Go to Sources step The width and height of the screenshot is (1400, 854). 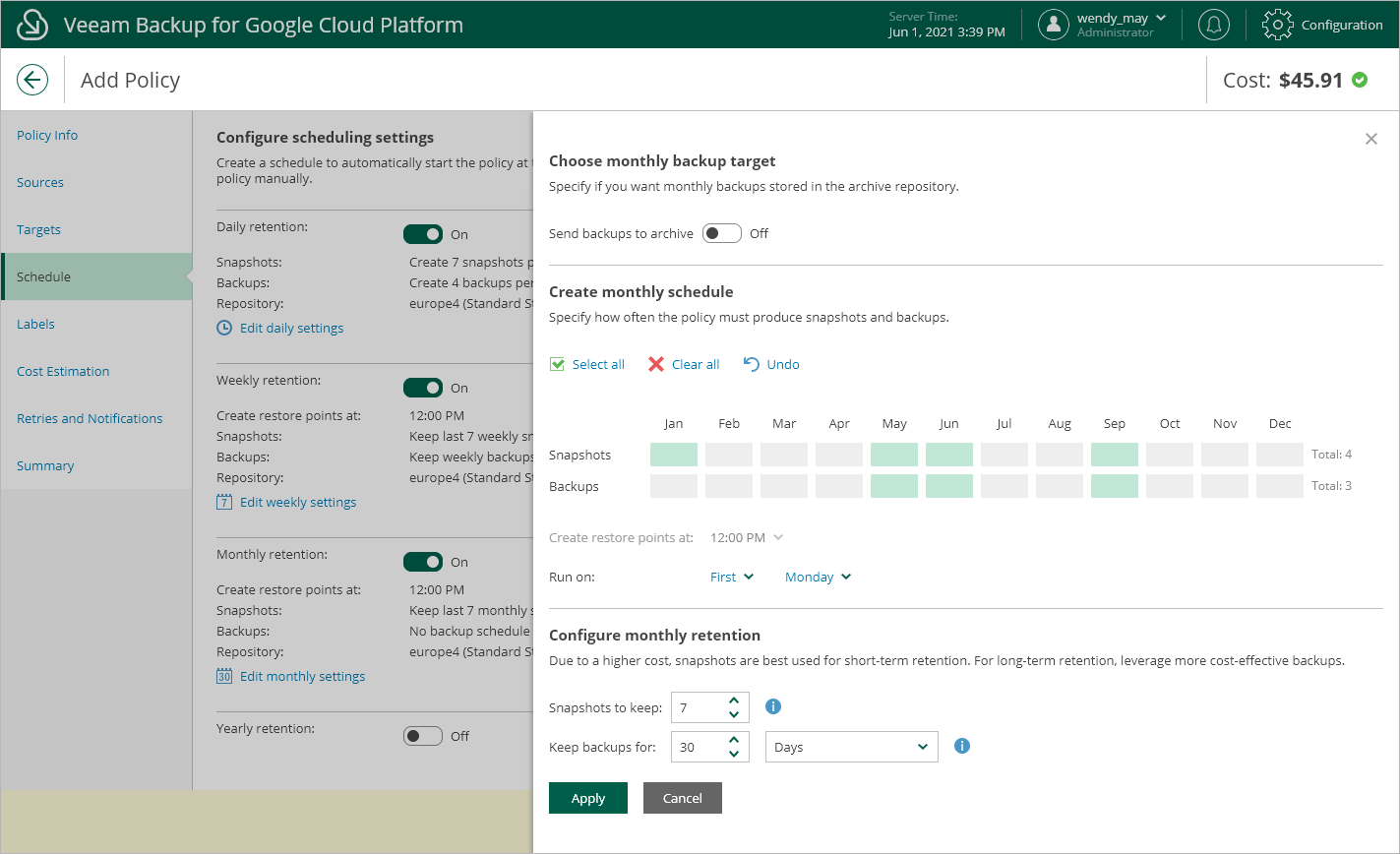(x=40, y=182)
